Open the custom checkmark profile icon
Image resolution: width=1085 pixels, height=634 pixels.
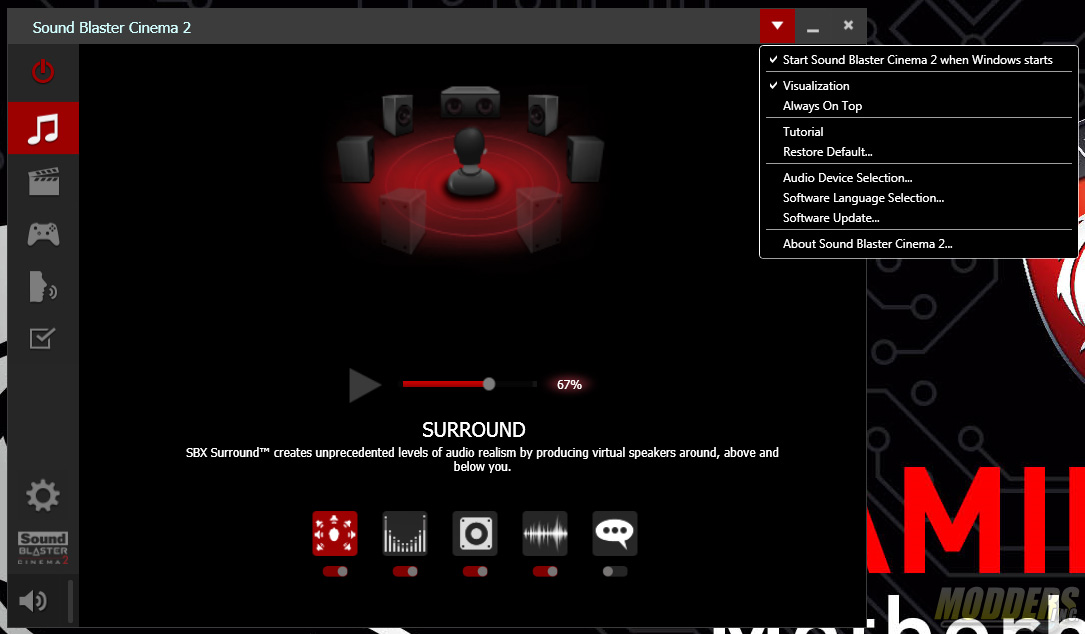[42, 338]
